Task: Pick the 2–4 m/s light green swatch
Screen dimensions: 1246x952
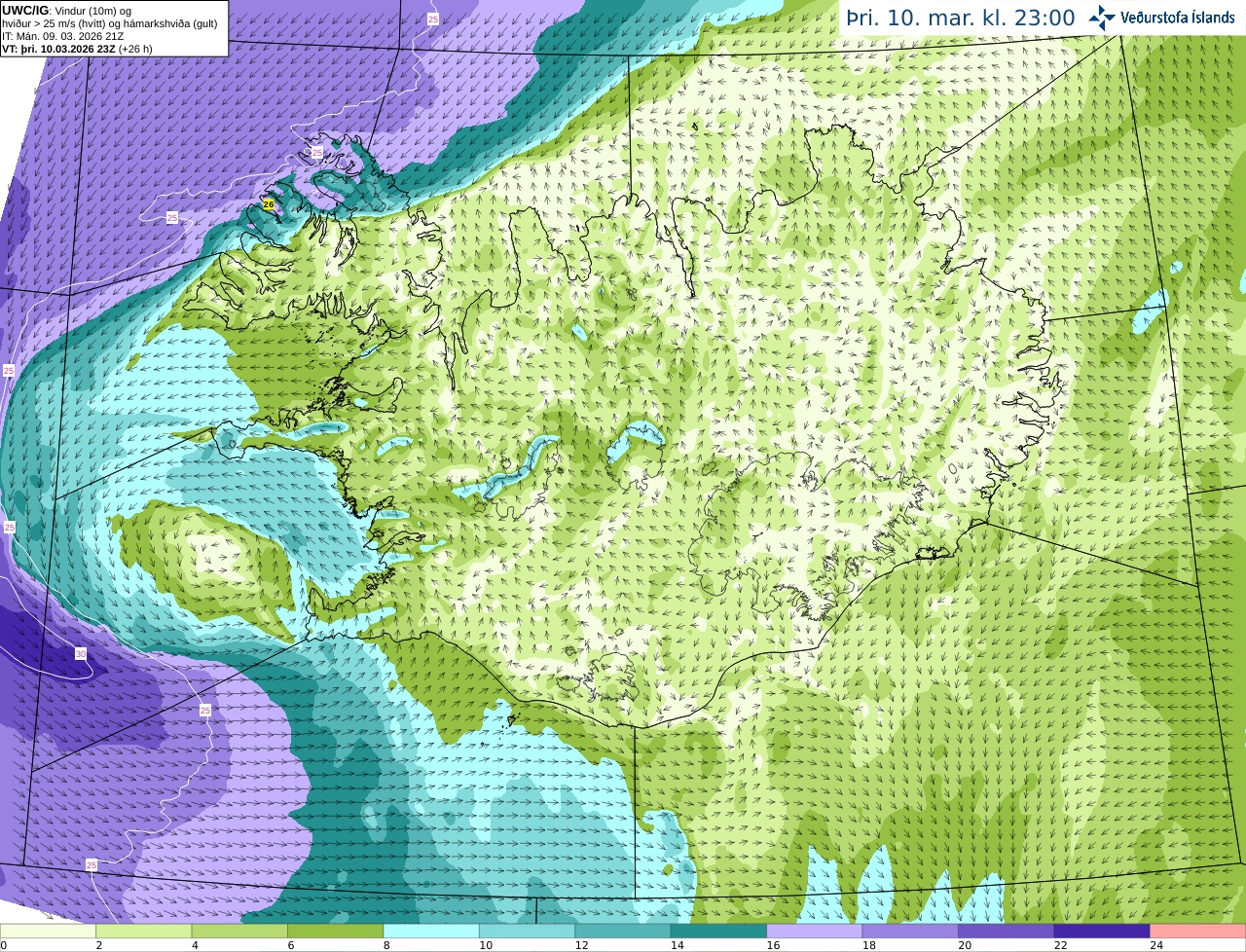Action: [x=144, y=932]
